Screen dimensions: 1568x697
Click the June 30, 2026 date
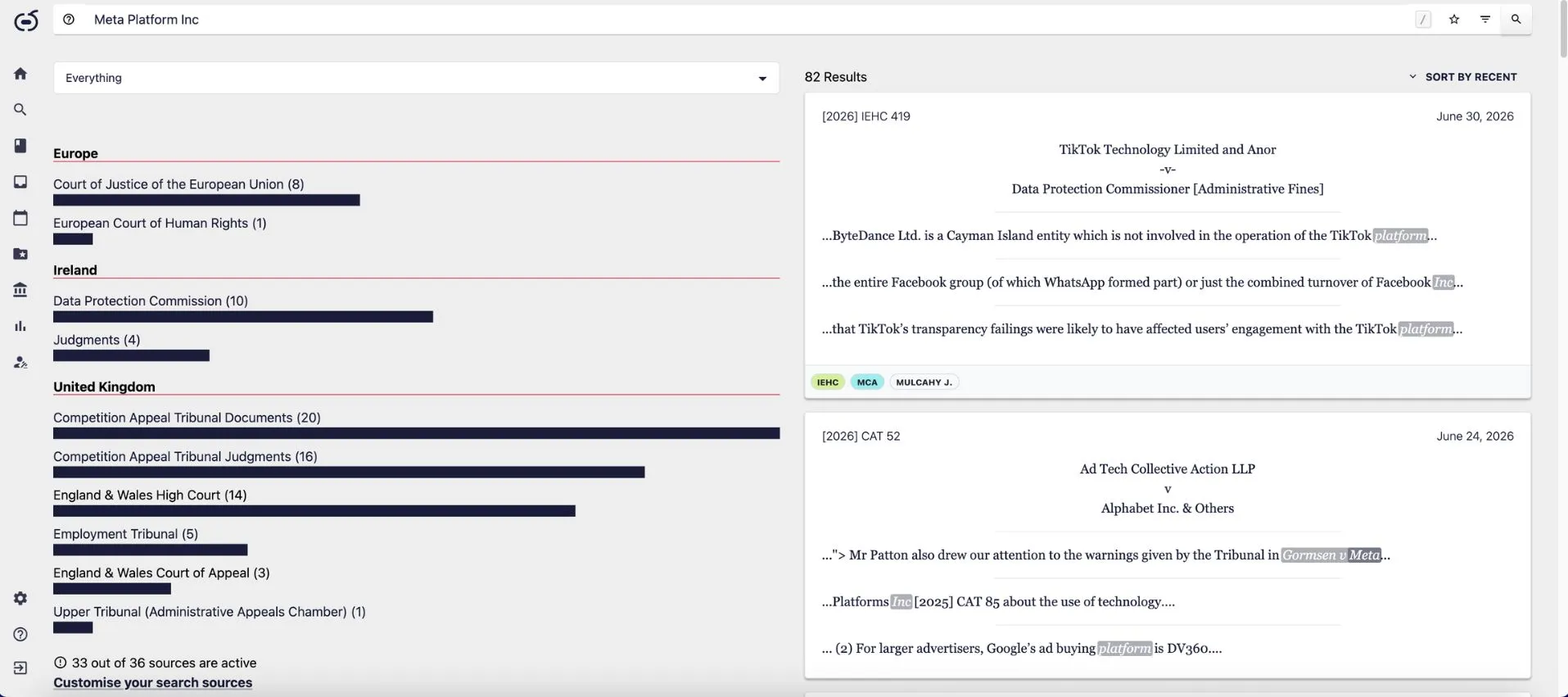[x=1475, y=116]
